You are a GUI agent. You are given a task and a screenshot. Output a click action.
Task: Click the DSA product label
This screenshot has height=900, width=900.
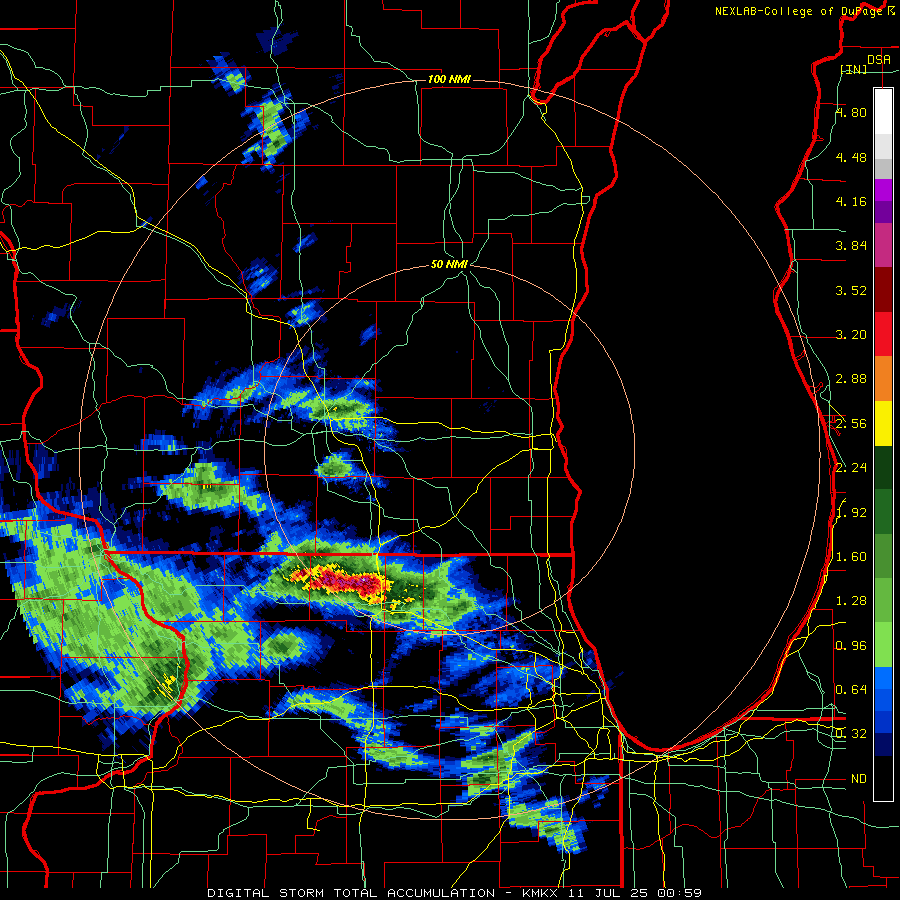(x=879, y=59)
